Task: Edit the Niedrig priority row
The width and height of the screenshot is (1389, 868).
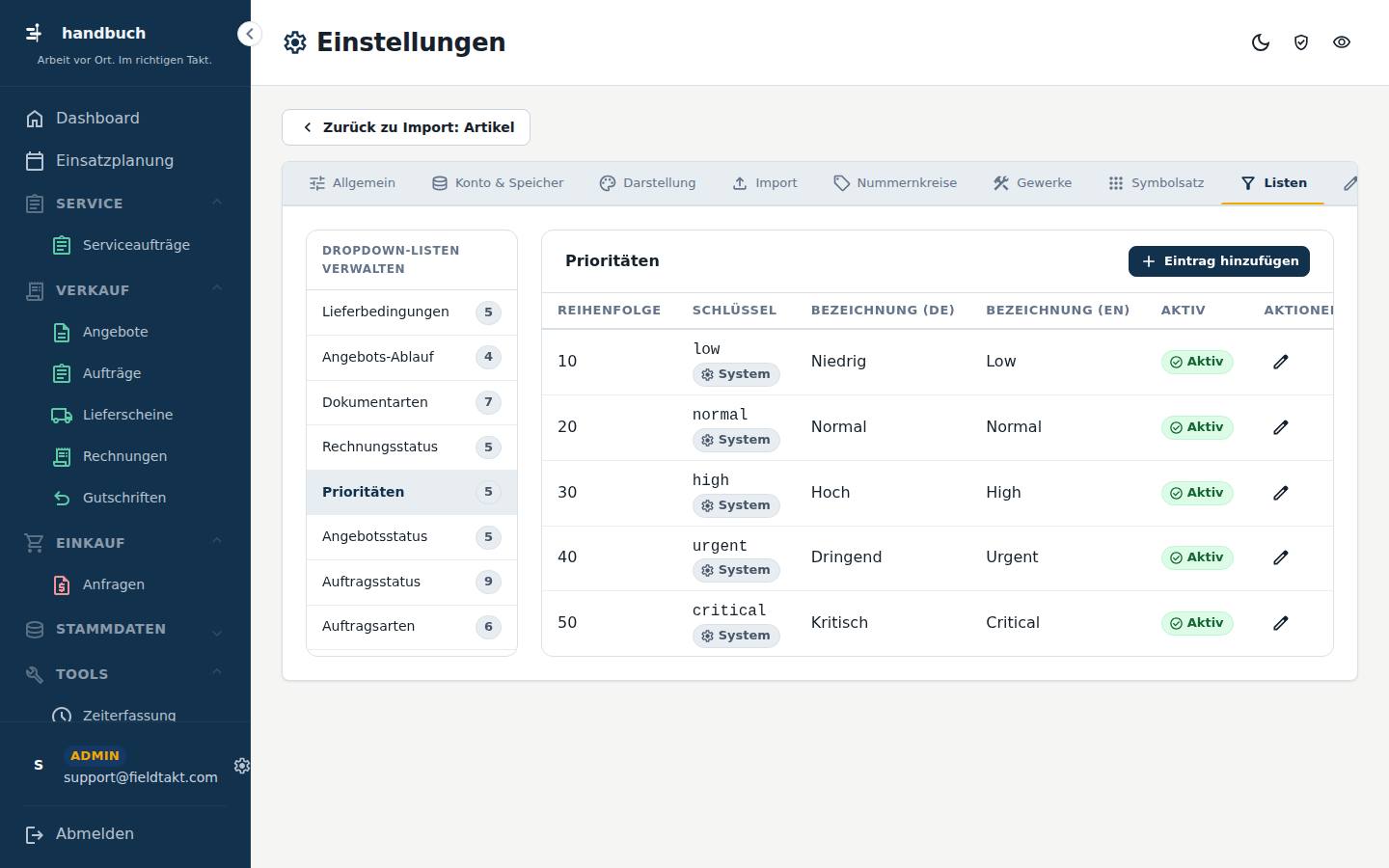Action: [1281, 362]
